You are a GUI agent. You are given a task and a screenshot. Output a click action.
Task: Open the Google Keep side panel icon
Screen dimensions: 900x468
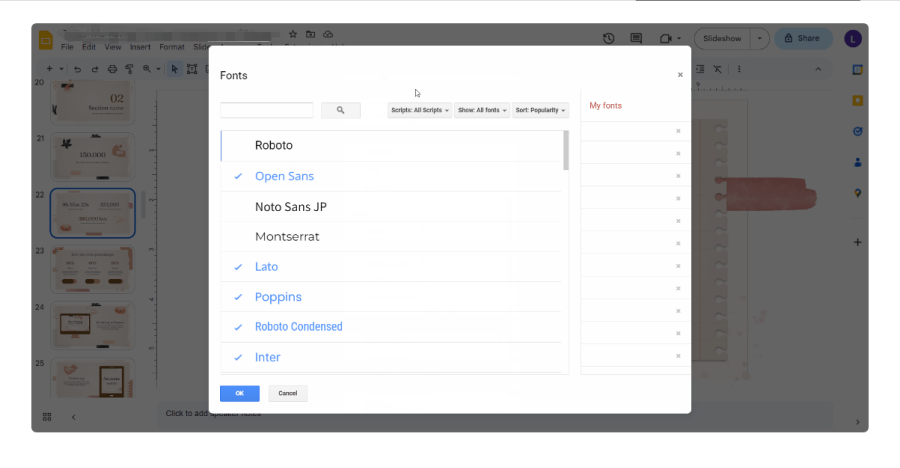857,100
